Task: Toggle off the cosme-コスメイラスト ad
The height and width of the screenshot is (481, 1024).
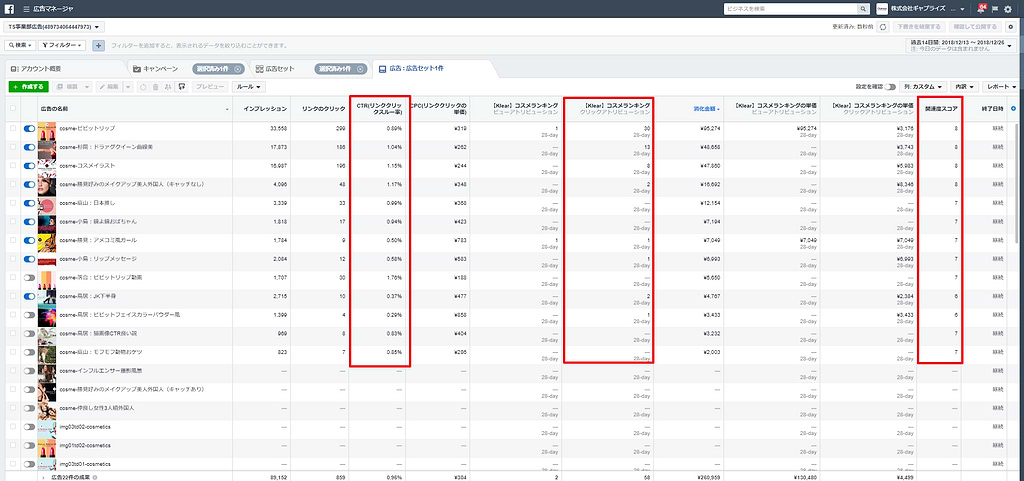Action: (x=29, y=166)
